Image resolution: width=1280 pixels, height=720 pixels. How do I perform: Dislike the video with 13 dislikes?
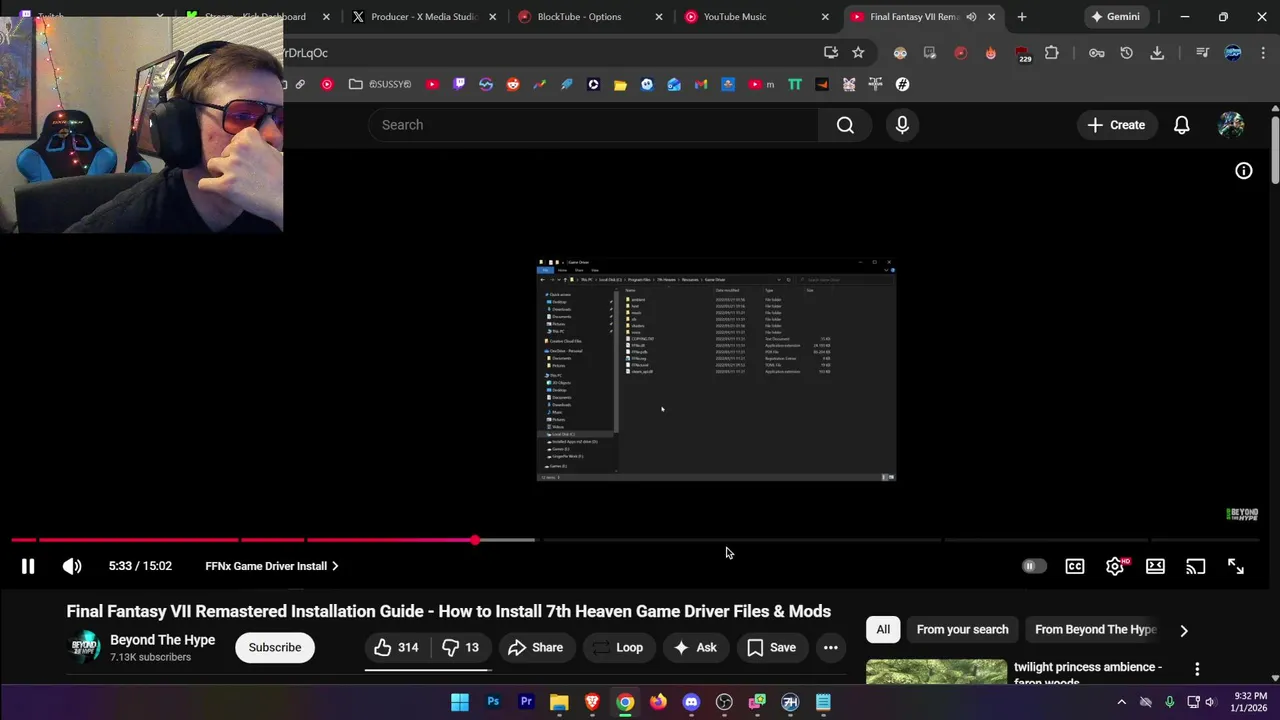tap(461, 647)
